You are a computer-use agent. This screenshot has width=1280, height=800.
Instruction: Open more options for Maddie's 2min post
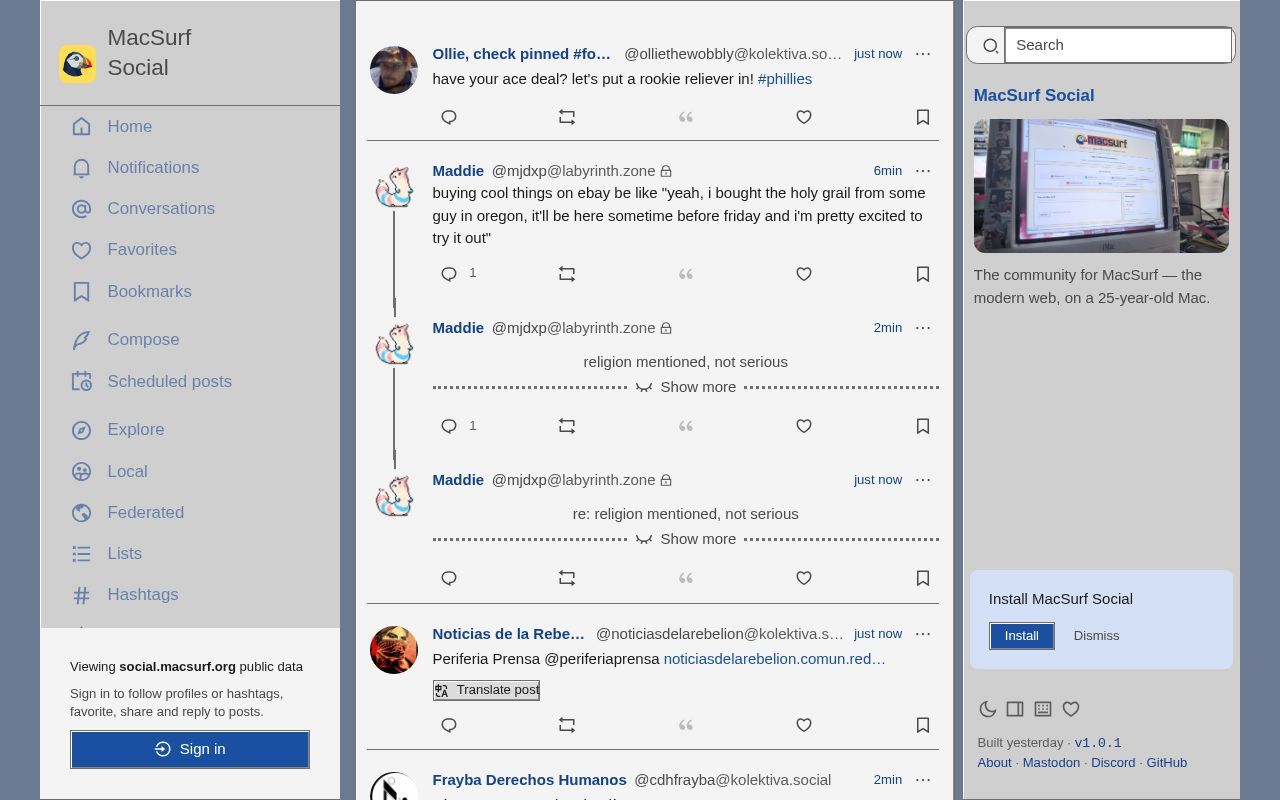click(x=923, y=328)
